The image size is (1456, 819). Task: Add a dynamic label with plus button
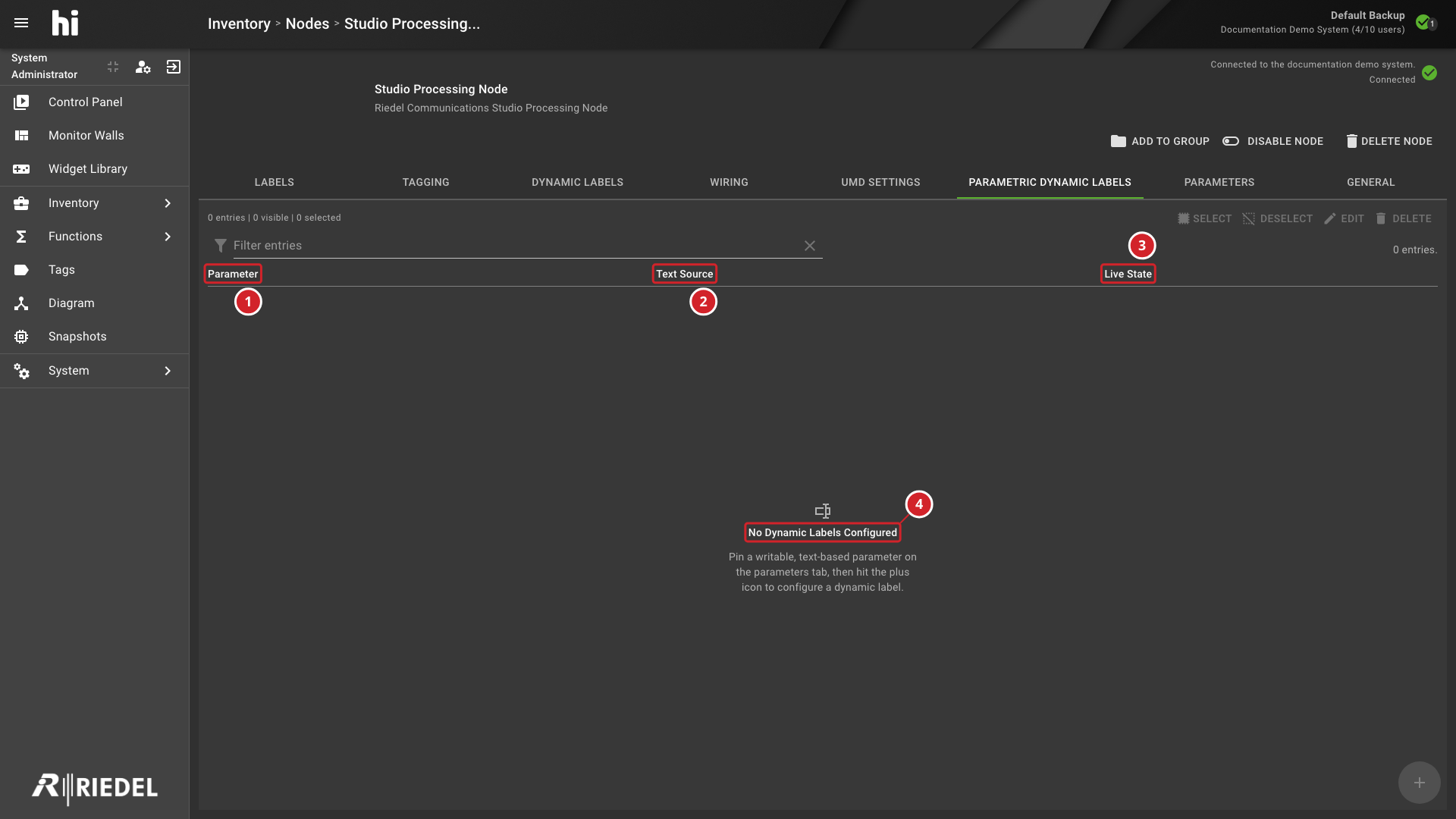point(1419,783)
